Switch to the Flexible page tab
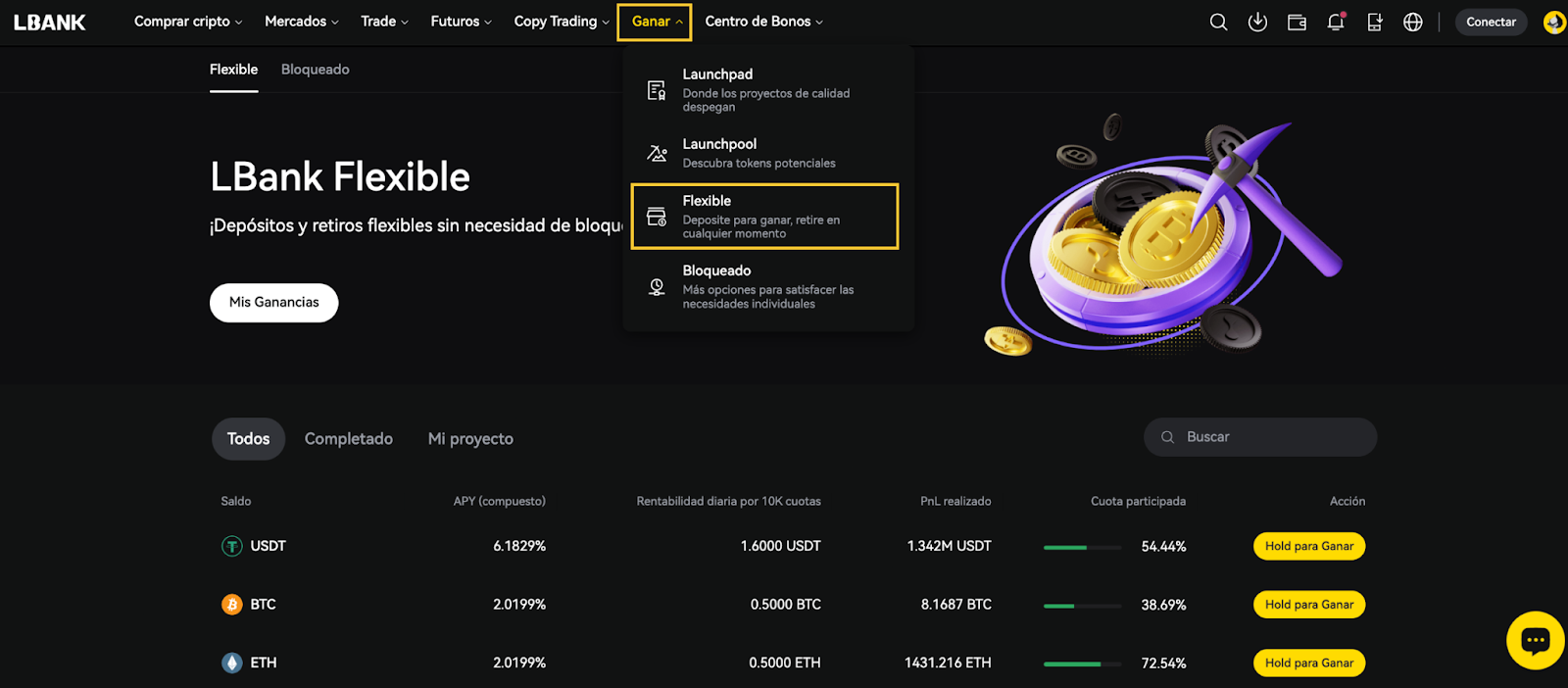Image resolution: width=1568 pixels, height=688 pixels. click(x=234, y=70)
